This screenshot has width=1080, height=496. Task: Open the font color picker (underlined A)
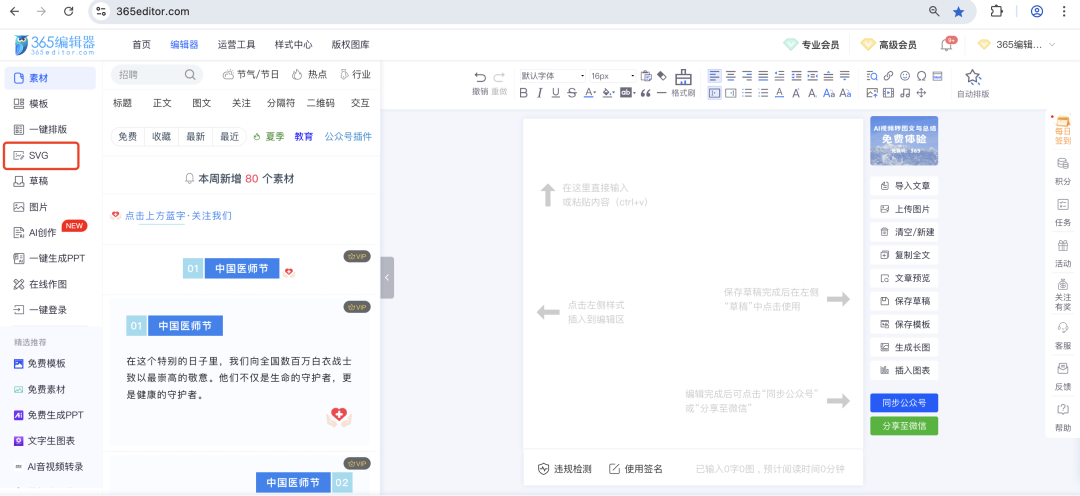click(x=589, y=93)
